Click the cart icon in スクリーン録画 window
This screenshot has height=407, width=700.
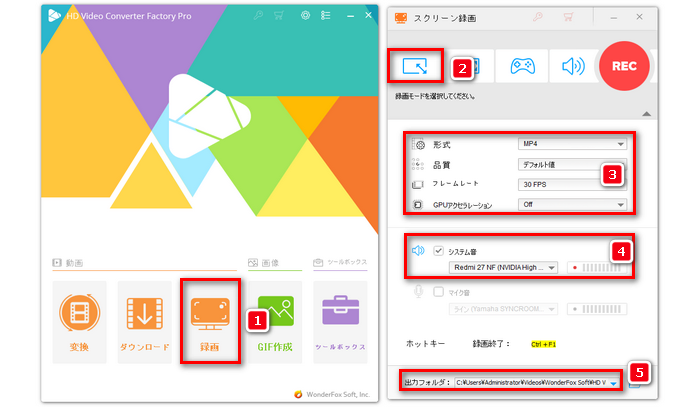[568, 17]
